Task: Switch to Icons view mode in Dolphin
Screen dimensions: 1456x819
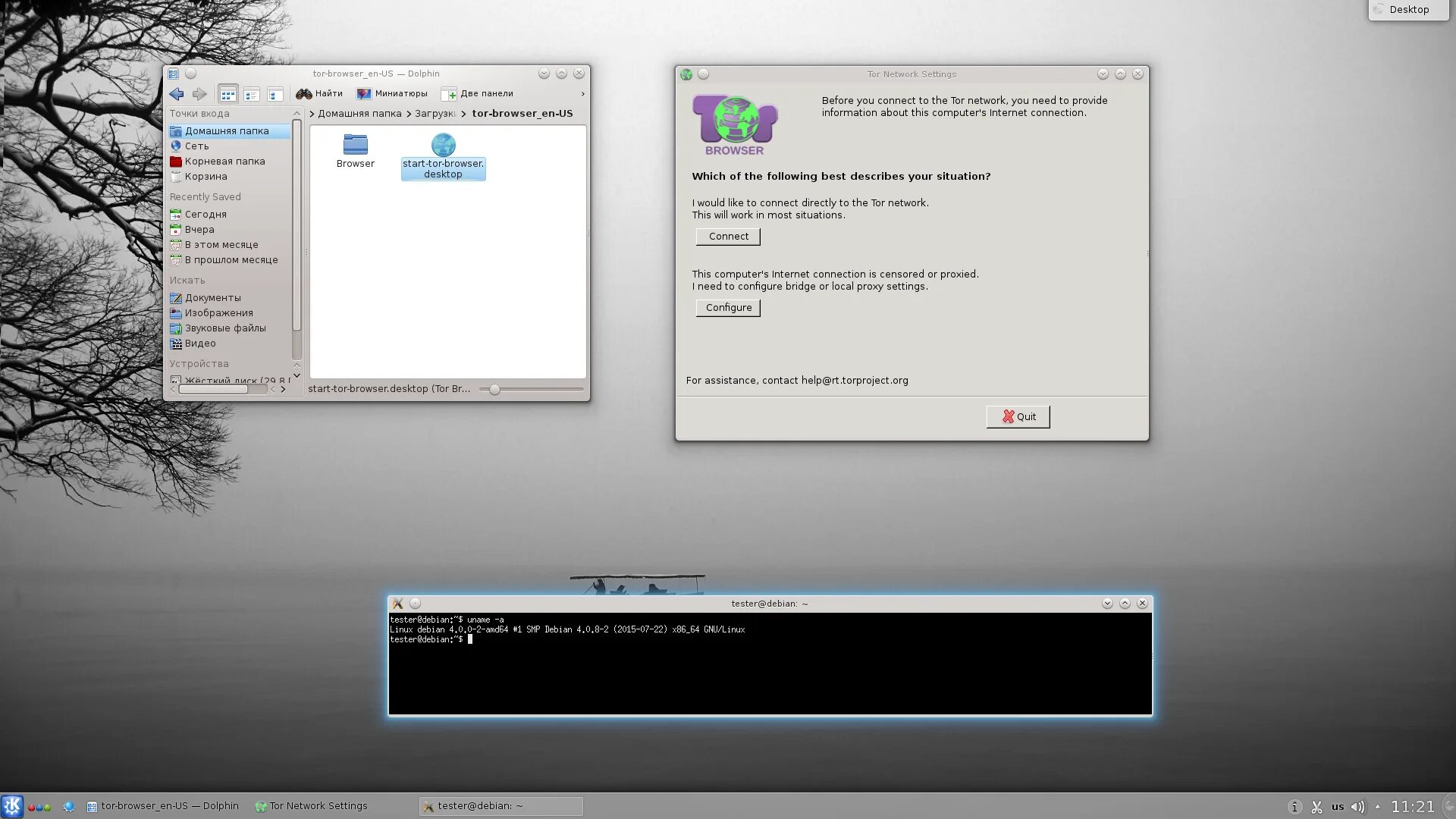Action: click(227, 94)
